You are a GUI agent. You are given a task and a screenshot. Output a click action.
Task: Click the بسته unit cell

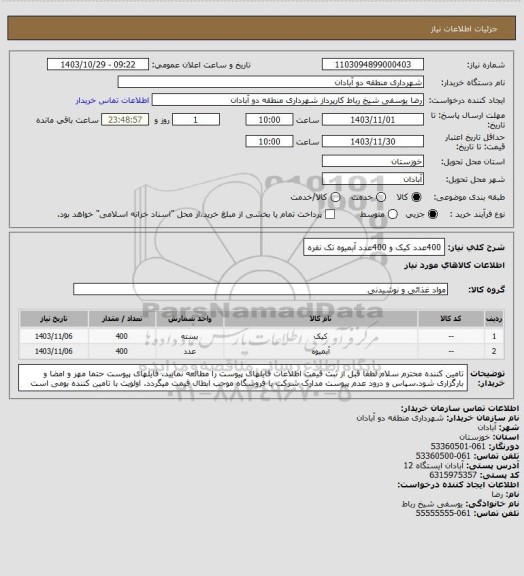(190, 336)
